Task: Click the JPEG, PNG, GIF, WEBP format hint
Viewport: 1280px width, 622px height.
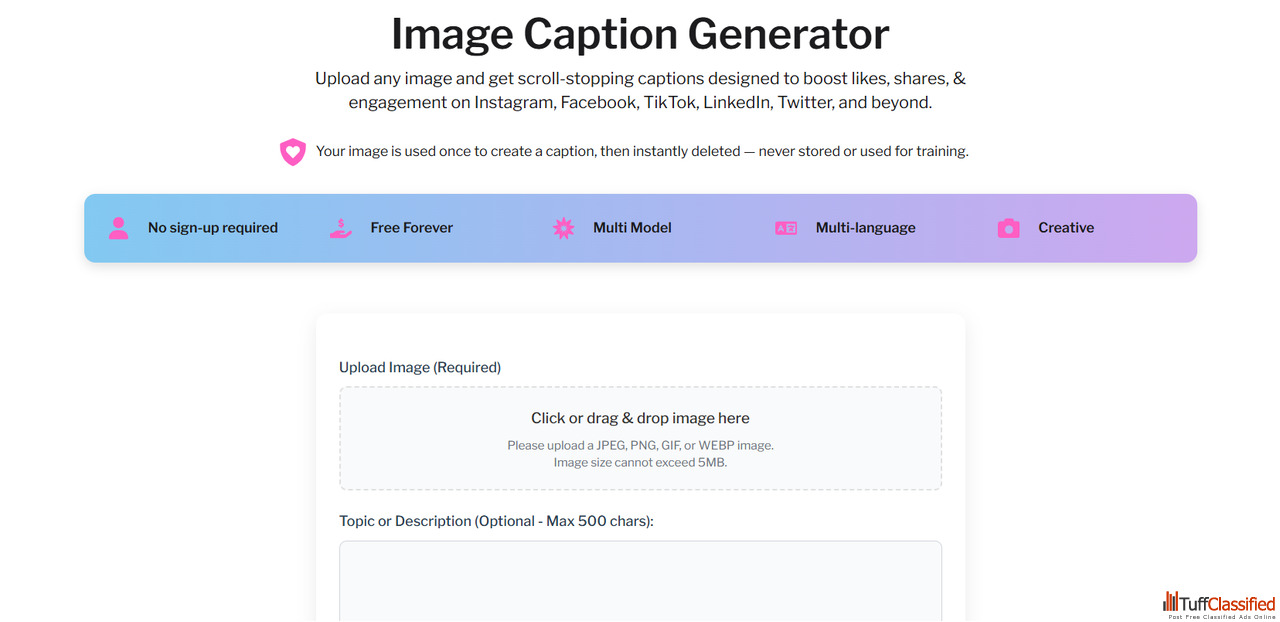Action: pyautogui.click(x=640, y=445)
